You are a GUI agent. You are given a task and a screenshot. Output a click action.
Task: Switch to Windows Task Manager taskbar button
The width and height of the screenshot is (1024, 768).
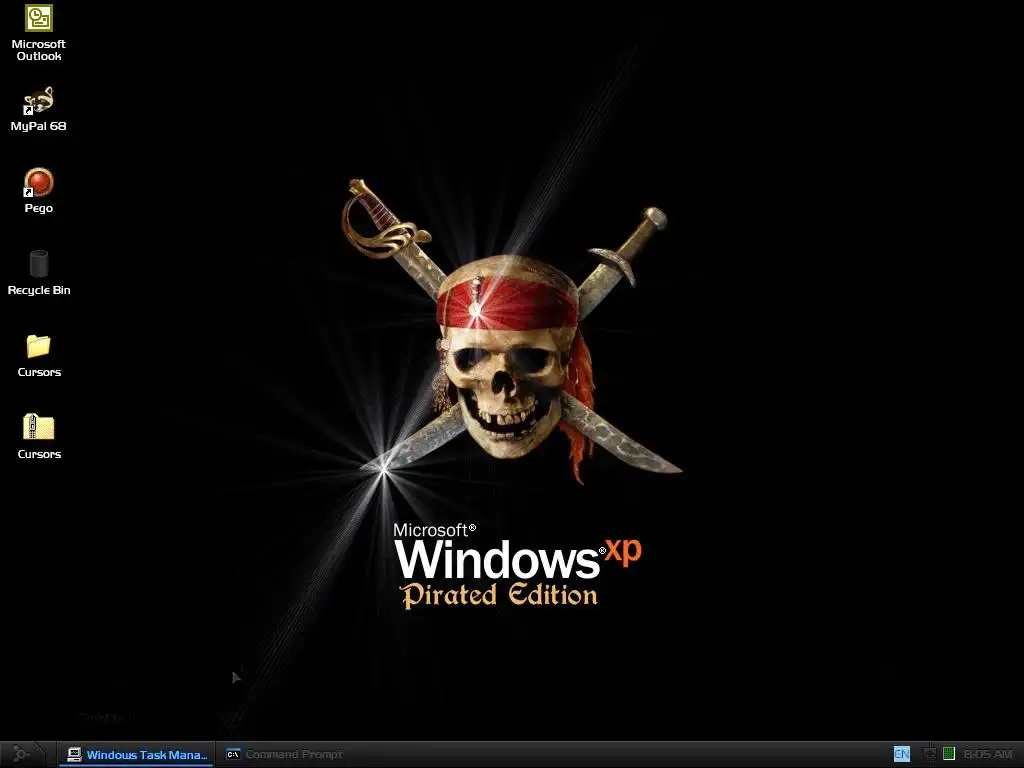137,754
